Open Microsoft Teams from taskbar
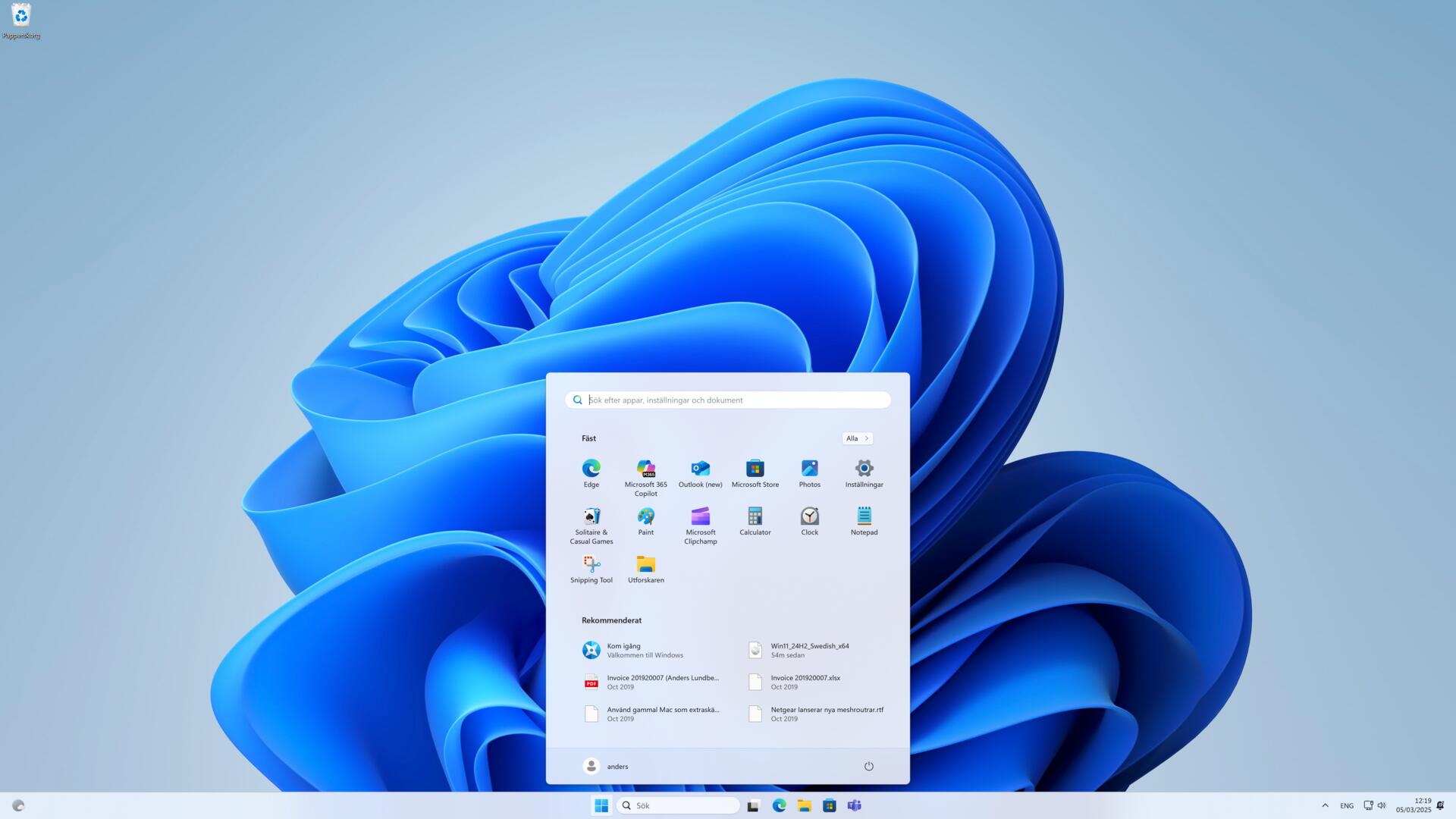The width and height of the screenshot is (1456, 819). coord(854,805)
